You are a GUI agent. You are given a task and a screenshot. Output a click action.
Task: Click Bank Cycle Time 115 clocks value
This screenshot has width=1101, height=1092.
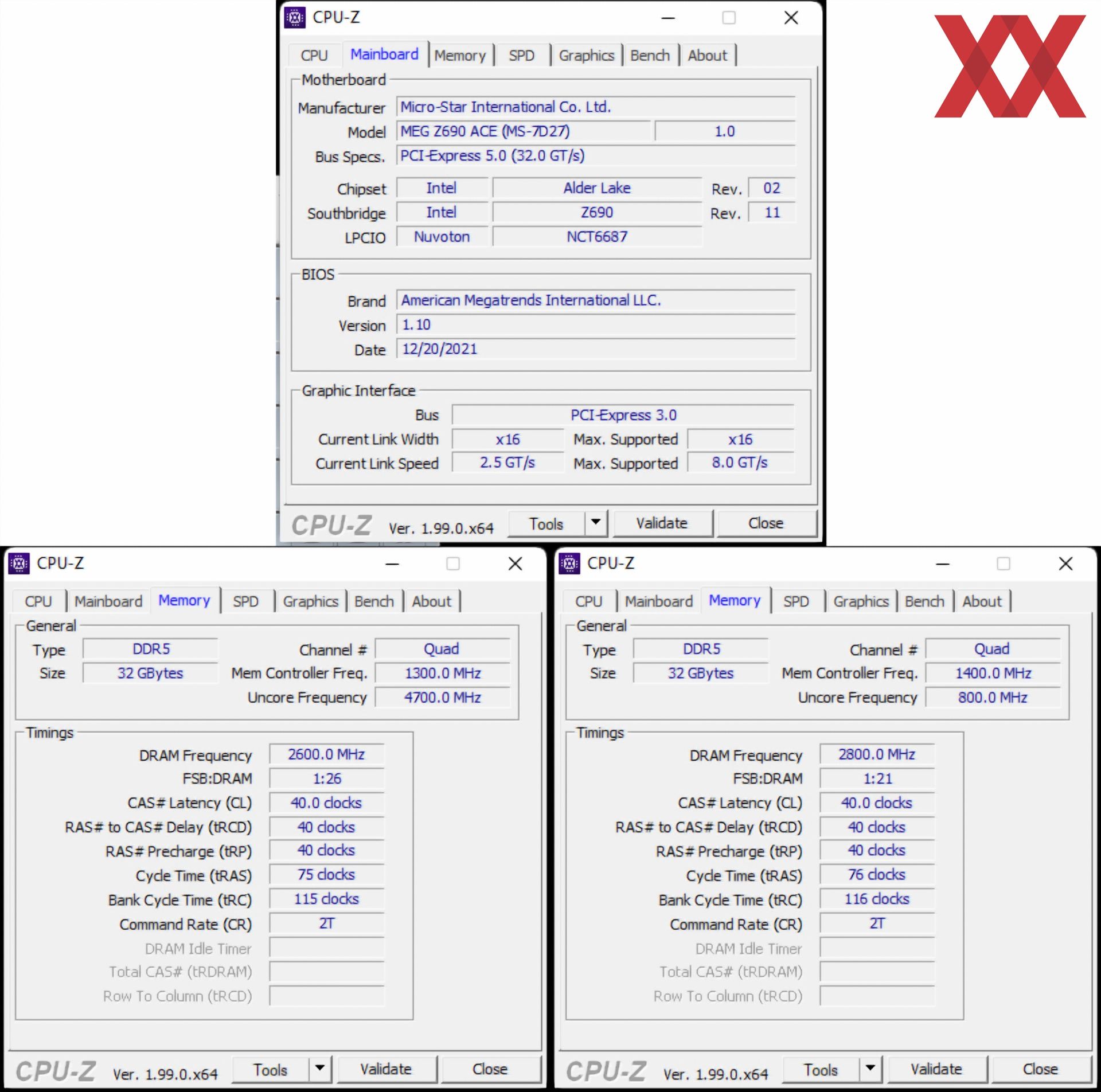pos(327,899)
